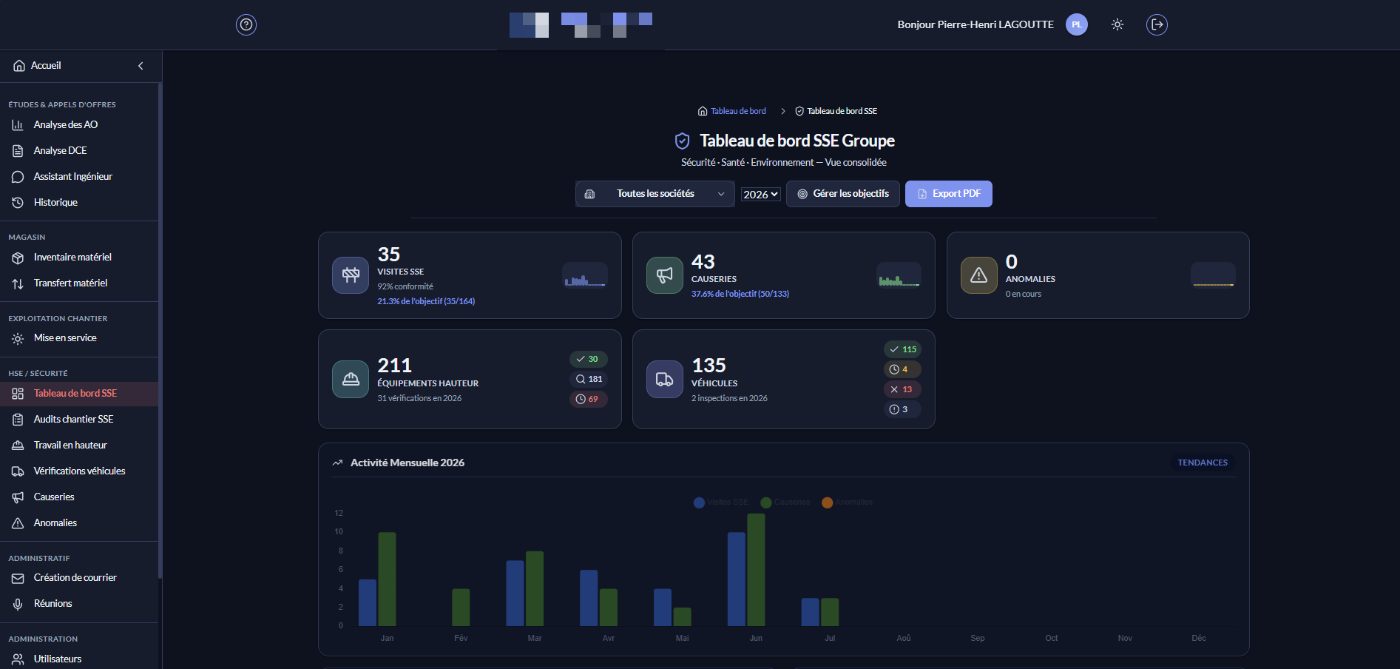Open the help question mark icon
The image size is (1400, 669).
pyautogui.click(x=247, y=25)
